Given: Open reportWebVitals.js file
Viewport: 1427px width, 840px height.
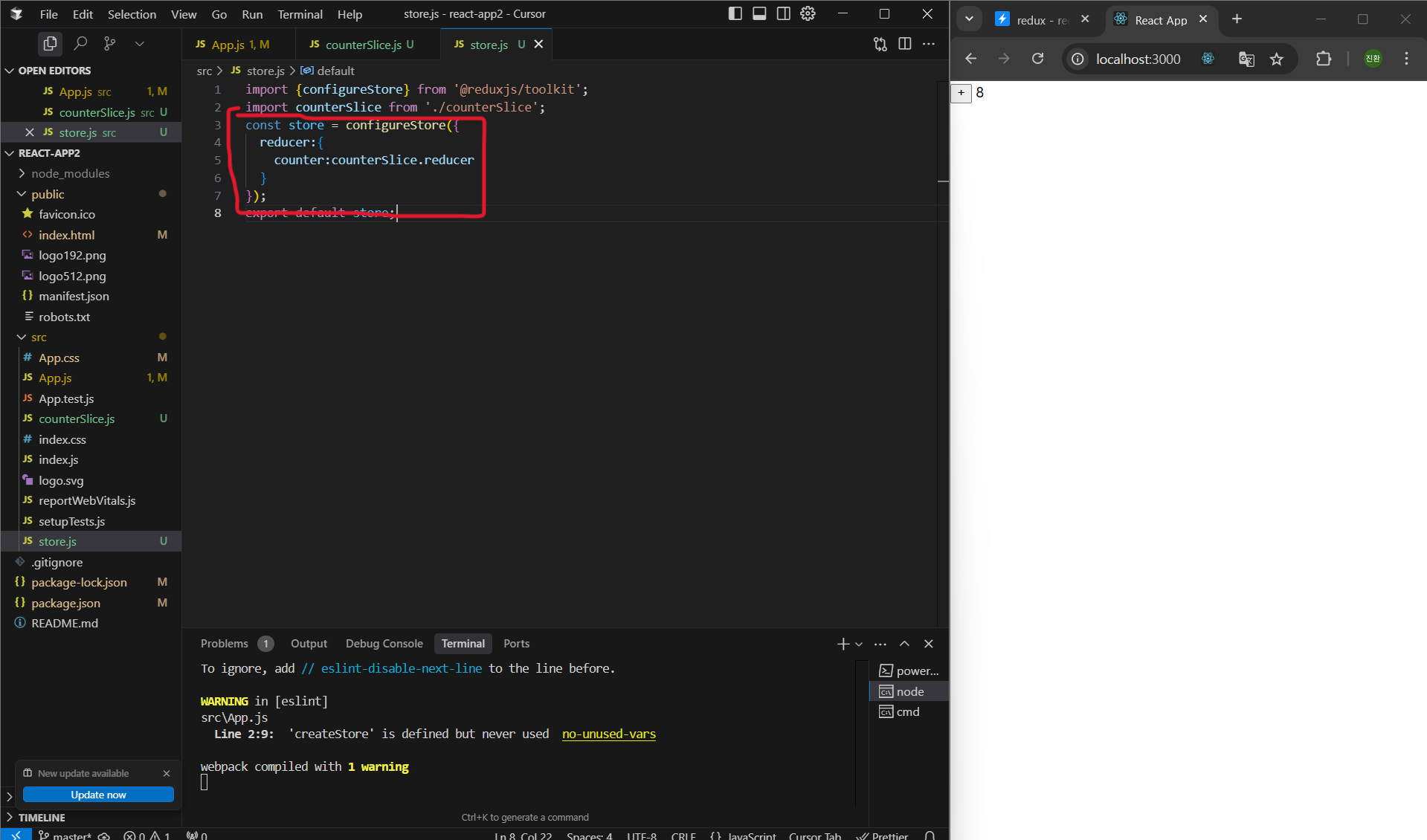Looking at the screenshot, I should point(87,501).
